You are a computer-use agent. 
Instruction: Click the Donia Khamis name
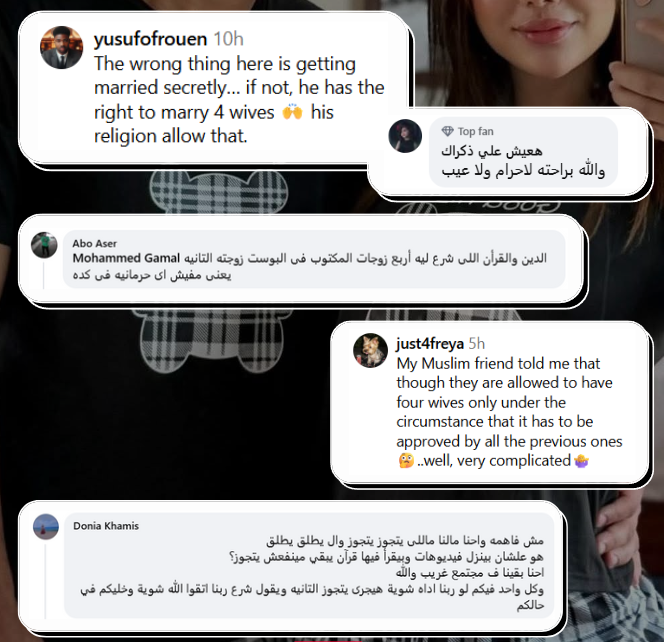[x=106, y=526]
